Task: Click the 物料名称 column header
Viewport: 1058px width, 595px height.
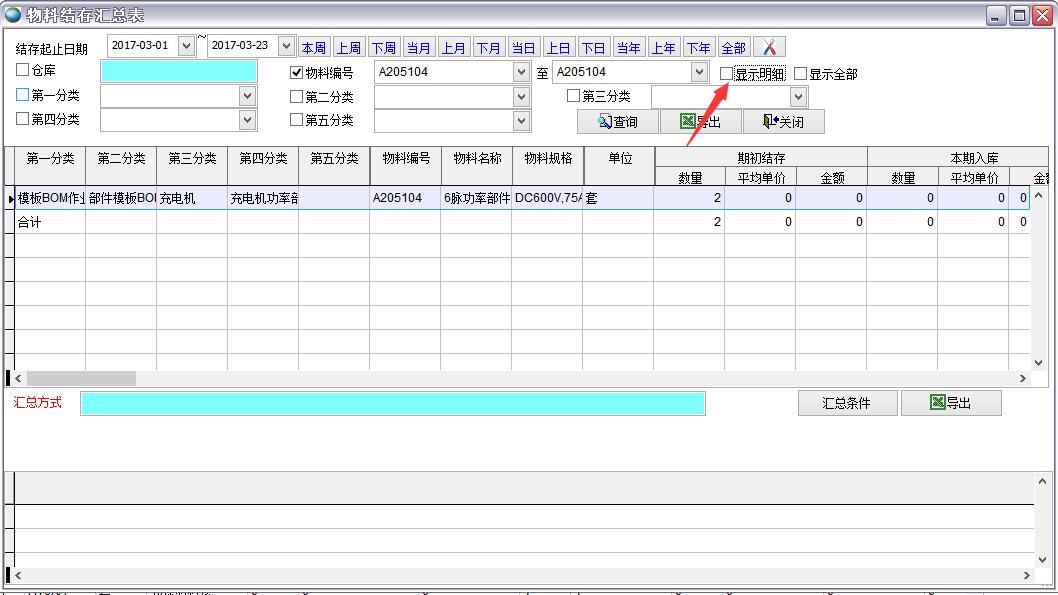Action: tap(476, 158)
